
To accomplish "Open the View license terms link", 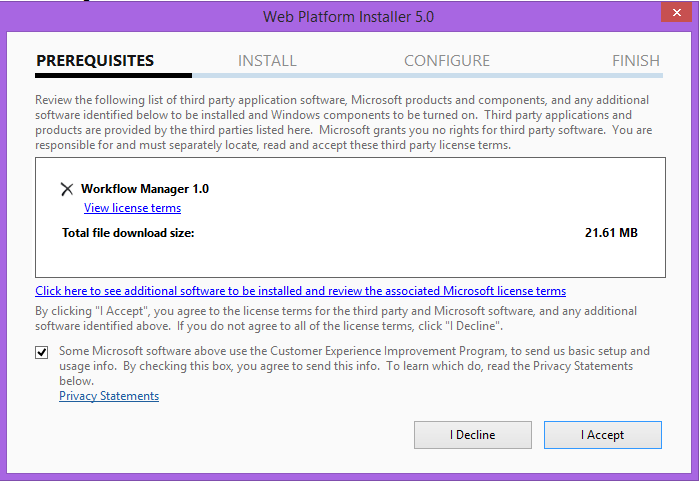I will click(x=132, y=208).
